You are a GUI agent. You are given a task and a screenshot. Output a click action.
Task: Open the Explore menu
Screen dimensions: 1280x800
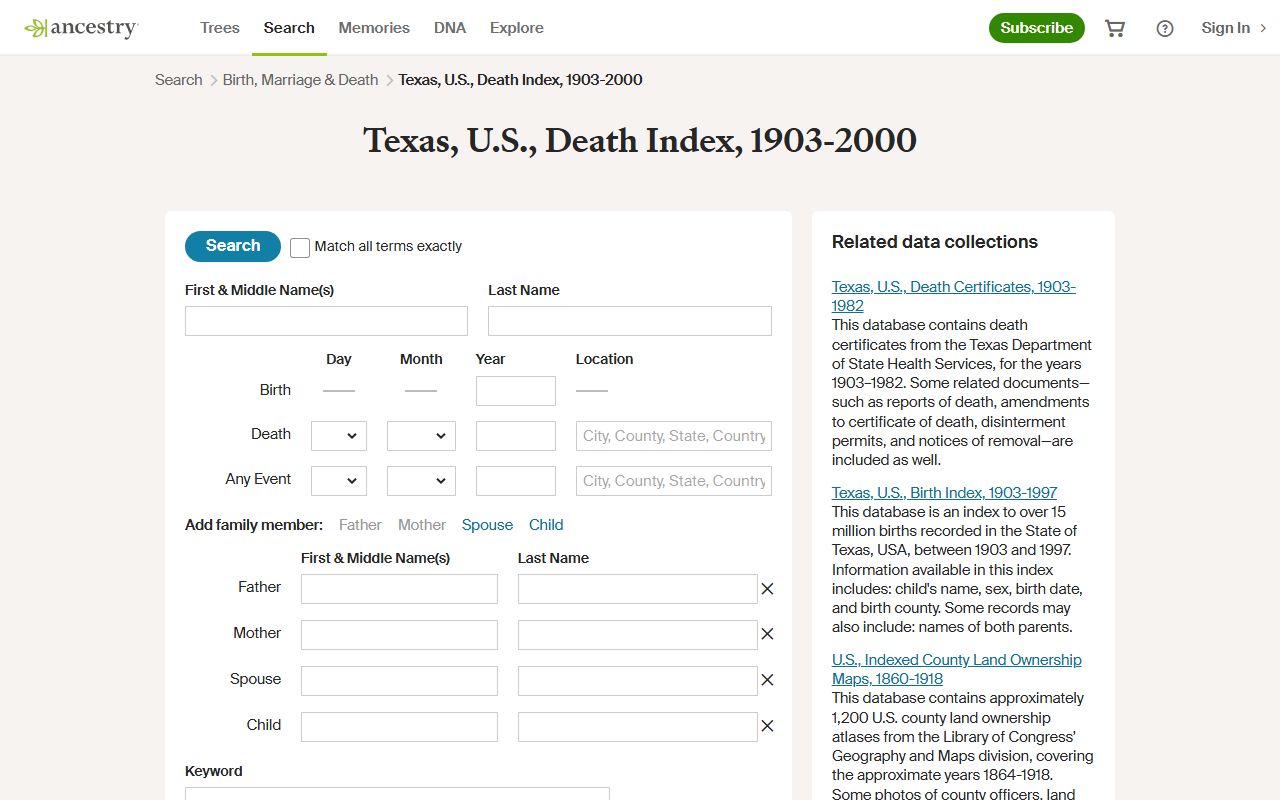(x=517, y=28)
